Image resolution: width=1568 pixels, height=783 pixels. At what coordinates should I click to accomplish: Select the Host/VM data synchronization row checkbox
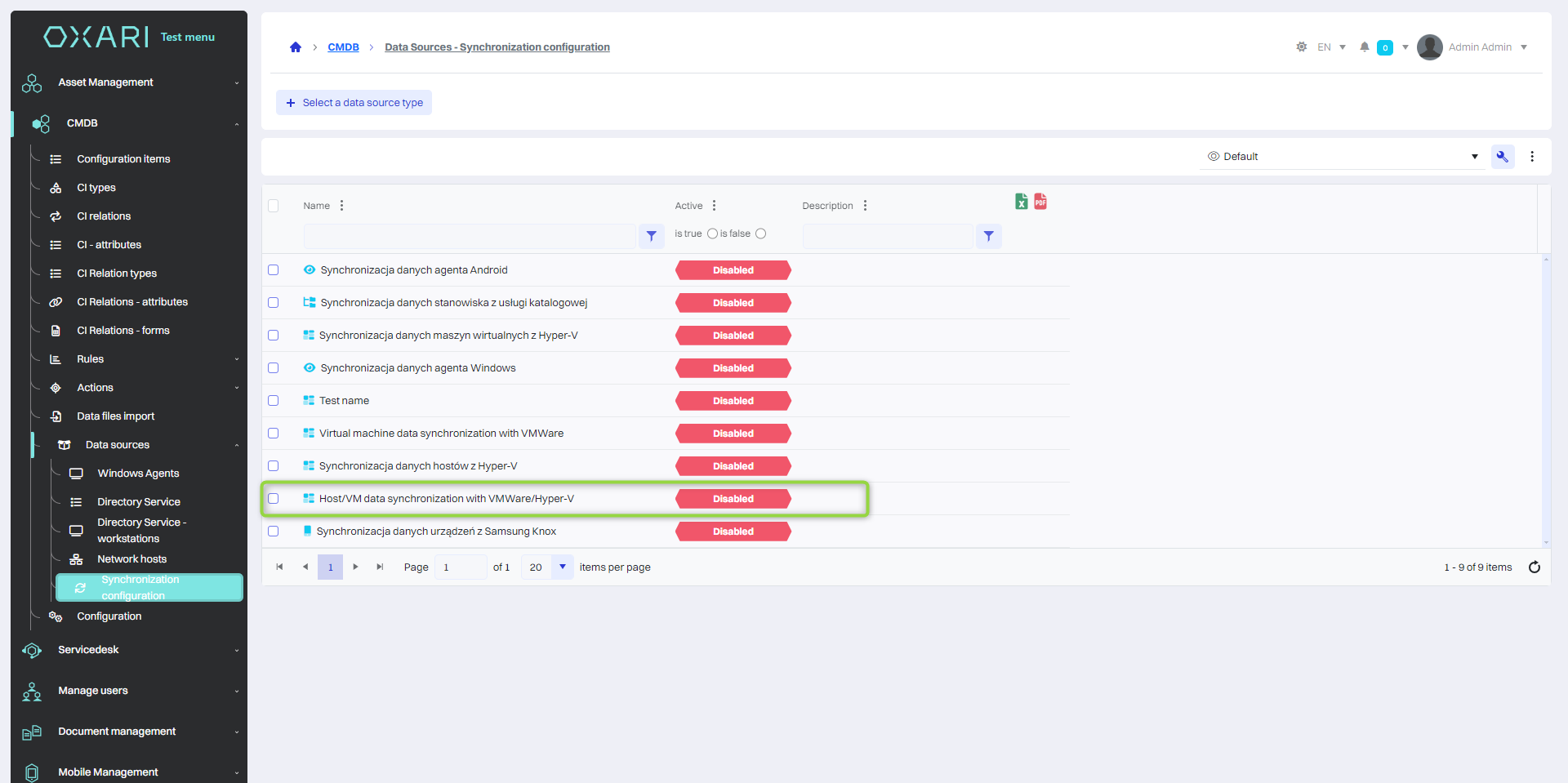274,499
